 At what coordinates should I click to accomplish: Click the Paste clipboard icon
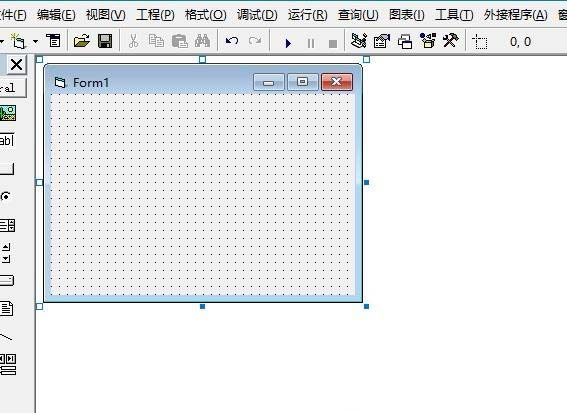[x=179, y=41]
